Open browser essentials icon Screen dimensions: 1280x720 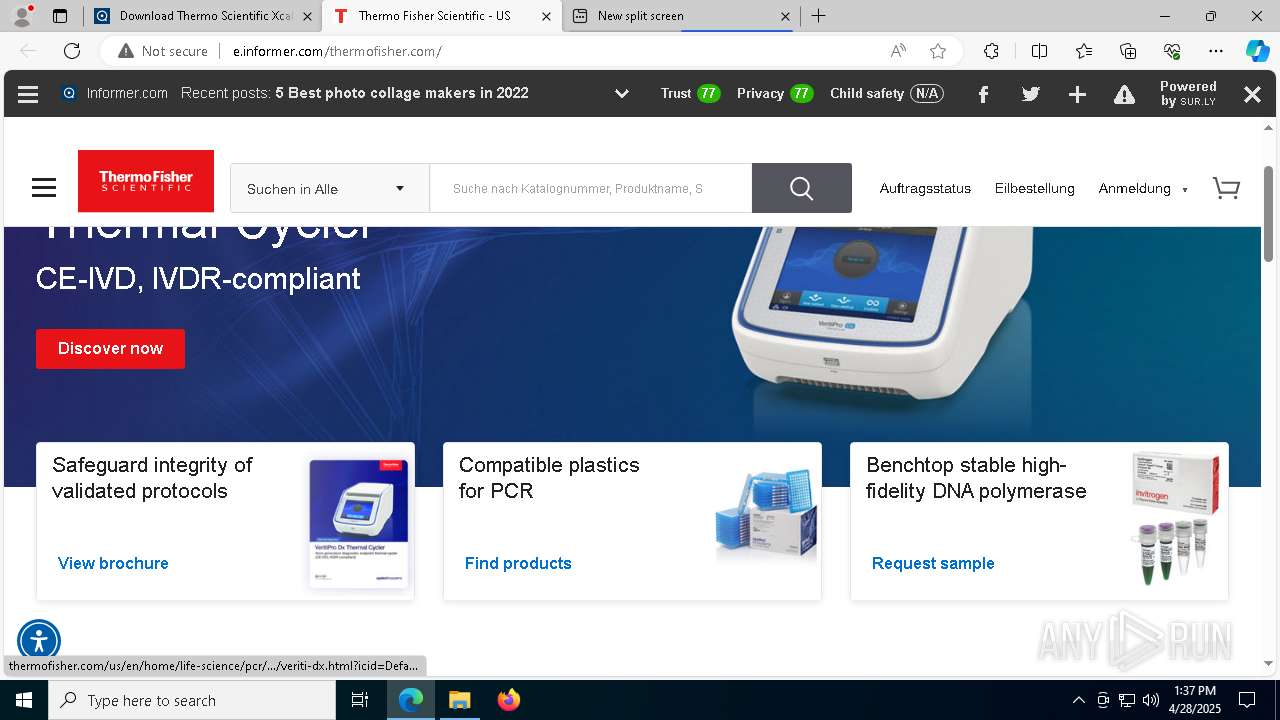point(1172,51)
